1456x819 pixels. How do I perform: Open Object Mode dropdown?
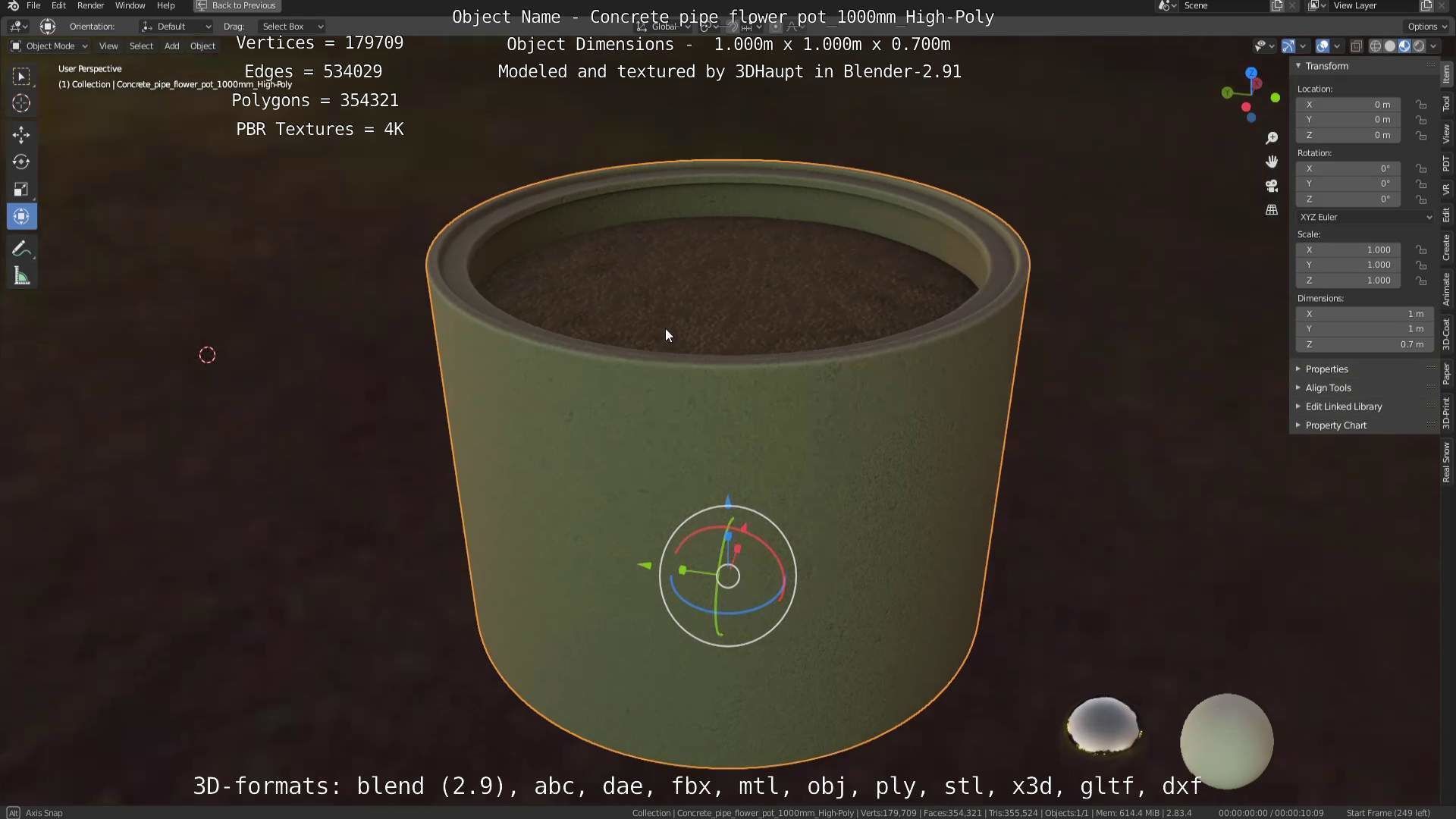(x=49, y=46)
